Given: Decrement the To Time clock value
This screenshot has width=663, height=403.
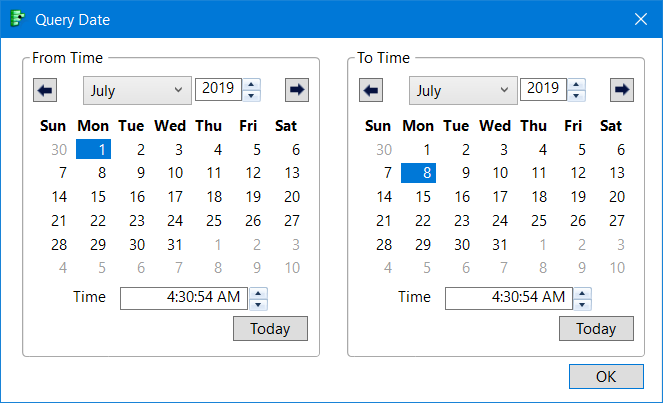Looking at the screenshot, I should (x=584, y=304).
